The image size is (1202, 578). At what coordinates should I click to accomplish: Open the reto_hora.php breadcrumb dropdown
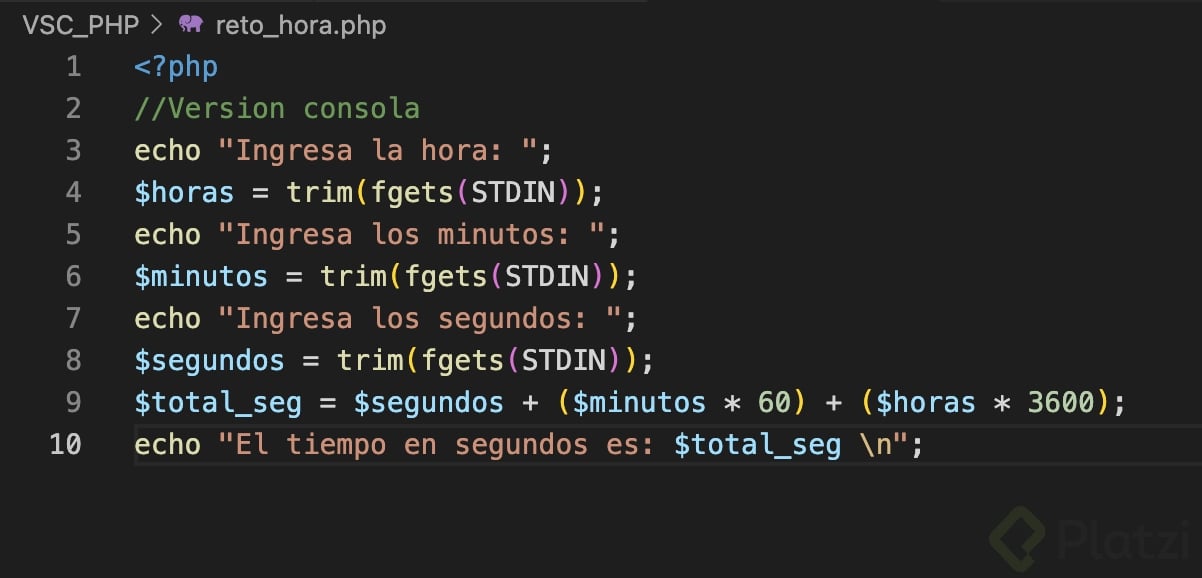[x=300, y=25]
